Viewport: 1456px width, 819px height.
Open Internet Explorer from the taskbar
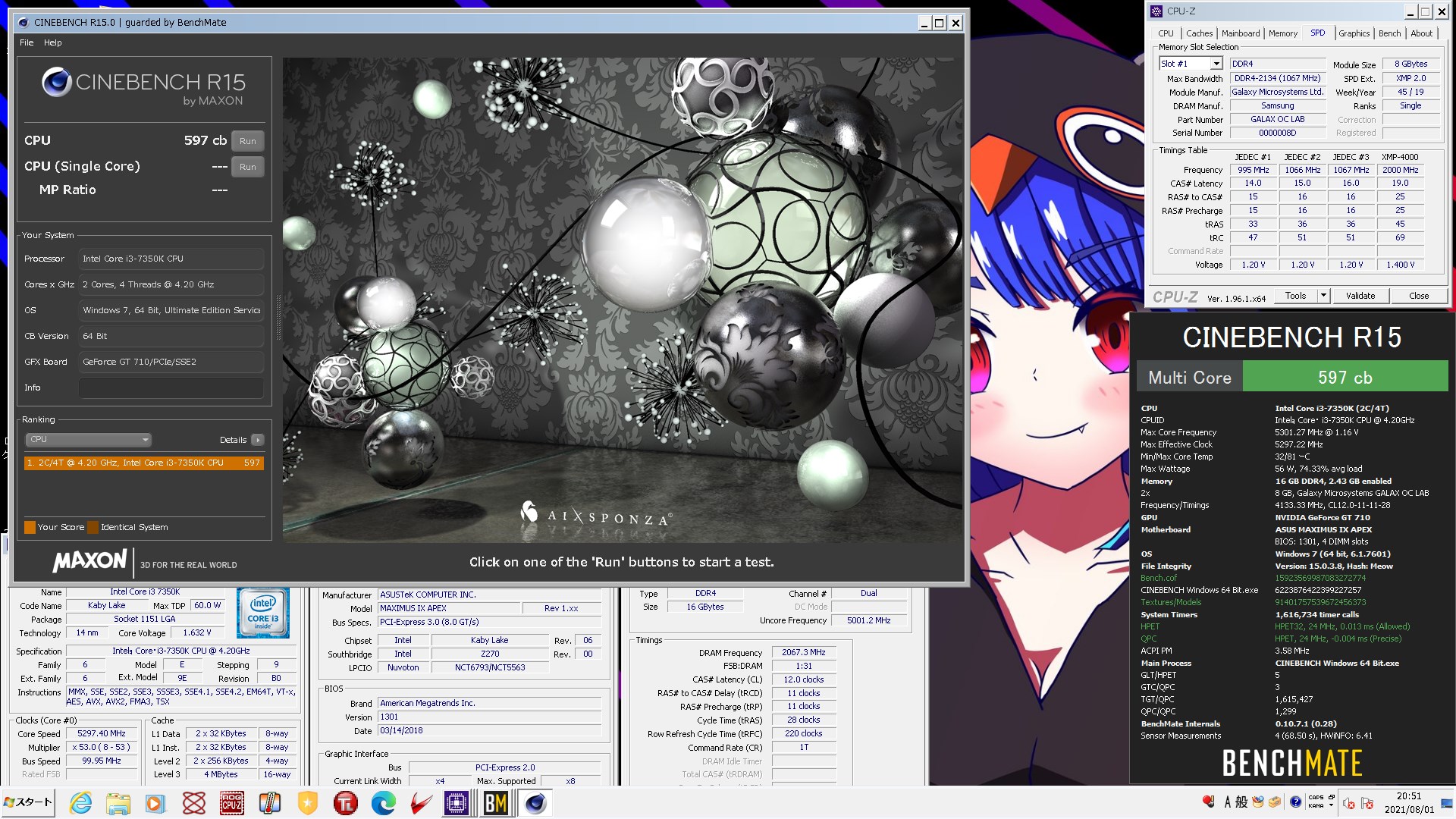[x=80, y=803]
